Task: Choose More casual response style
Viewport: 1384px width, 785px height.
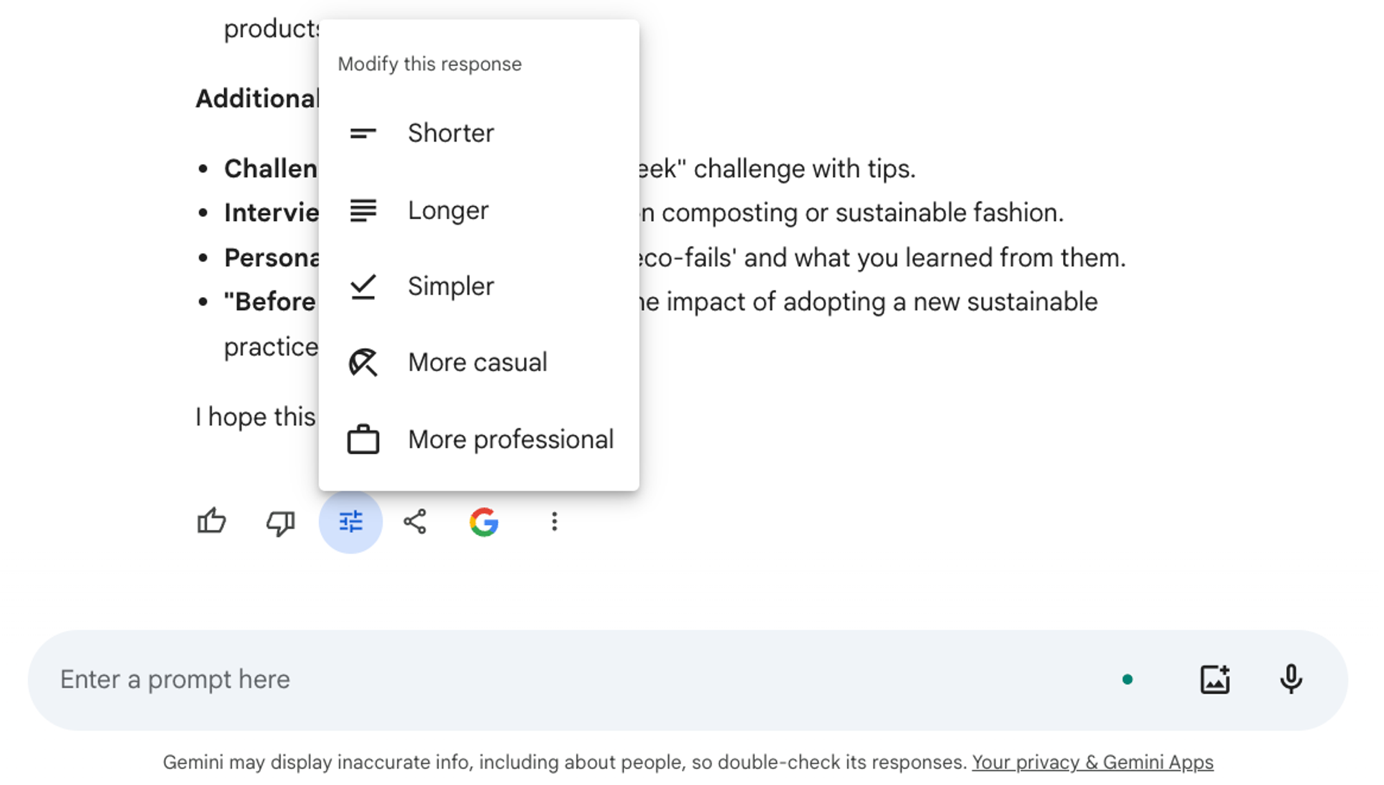Action: tap(479, 362)
